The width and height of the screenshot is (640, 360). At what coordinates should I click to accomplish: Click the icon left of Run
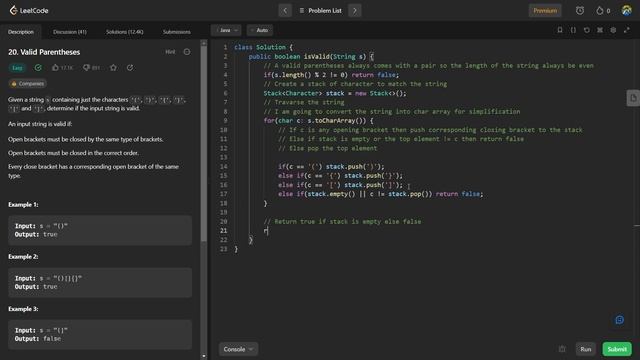pyautogui.click(x=562, y=349)
